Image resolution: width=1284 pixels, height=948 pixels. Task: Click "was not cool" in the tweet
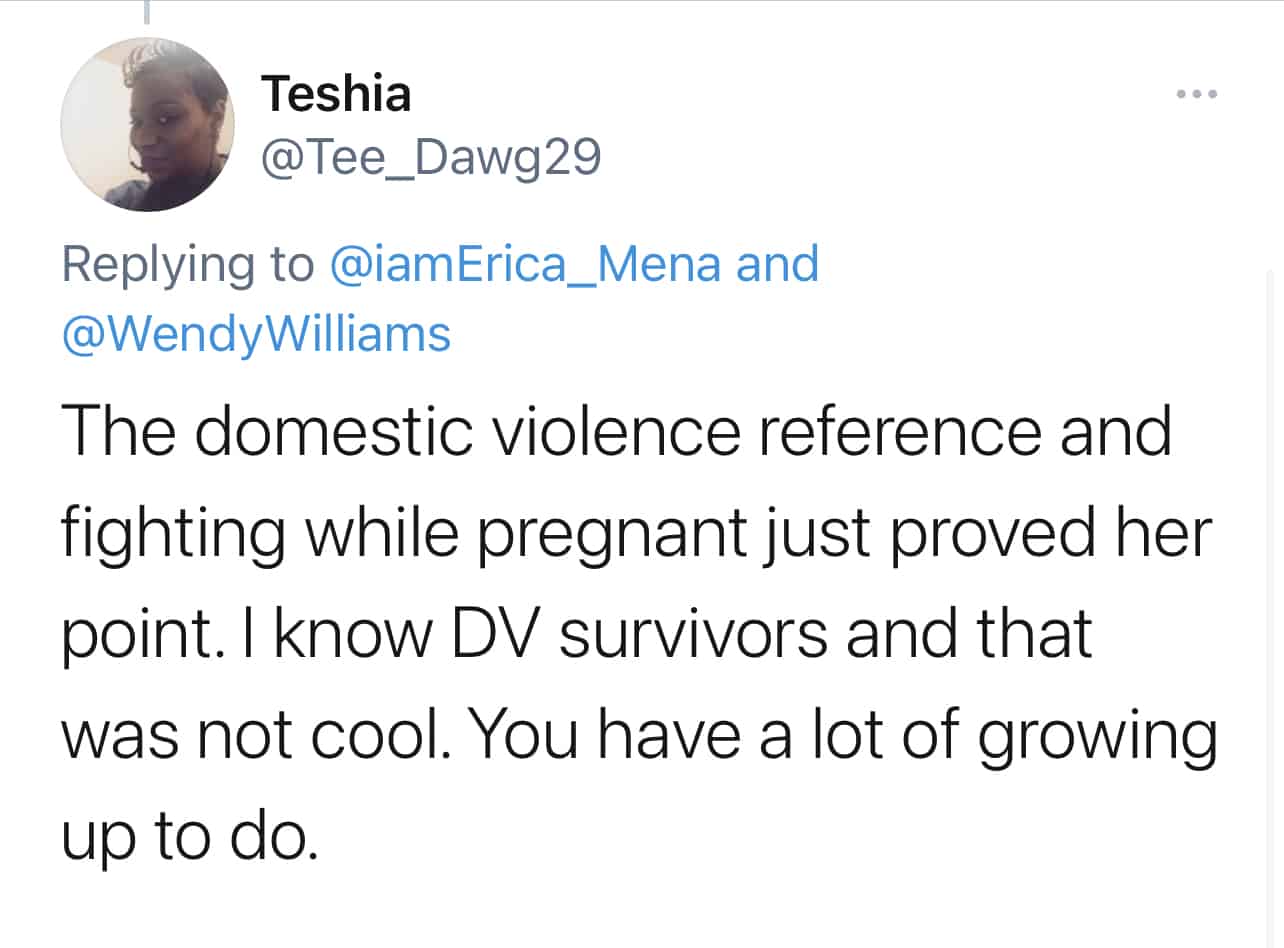[250, 735]
